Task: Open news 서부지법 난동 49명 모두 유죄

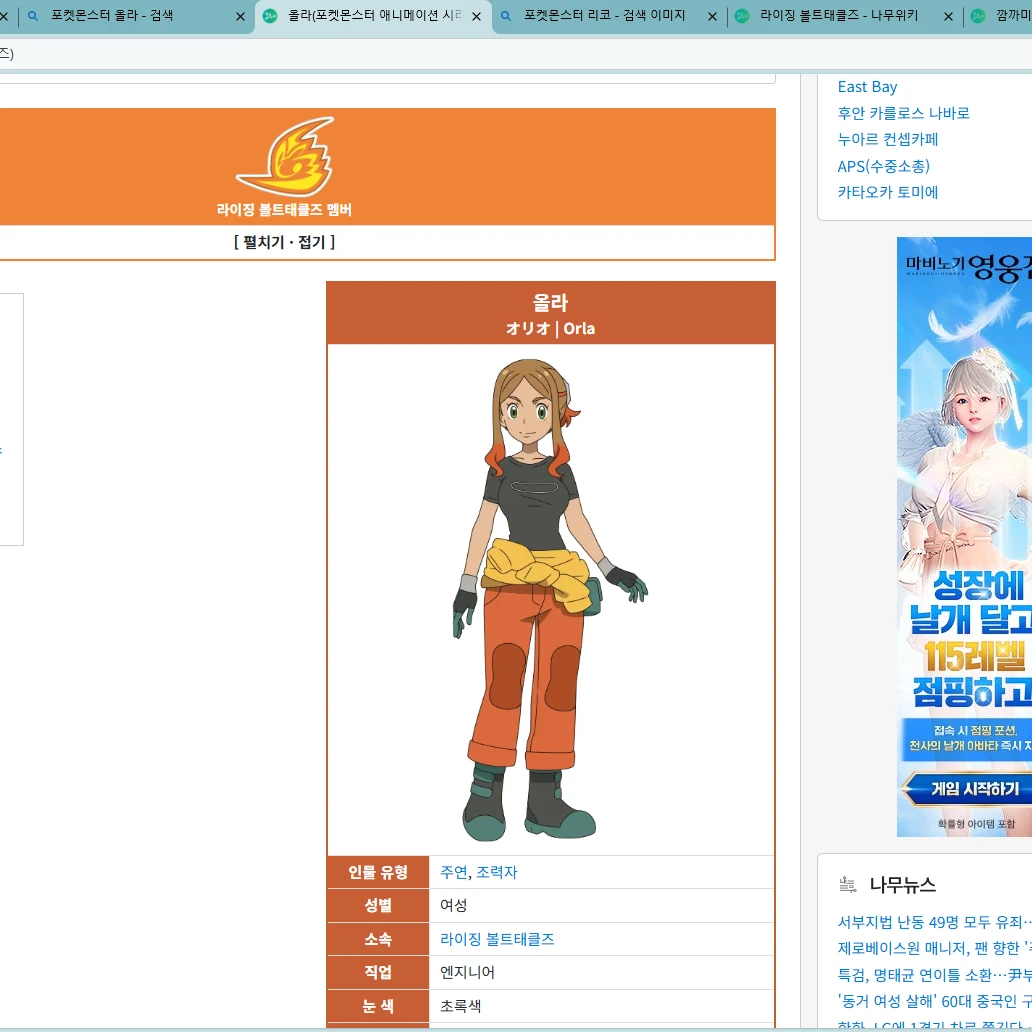Action: point(935,922)
